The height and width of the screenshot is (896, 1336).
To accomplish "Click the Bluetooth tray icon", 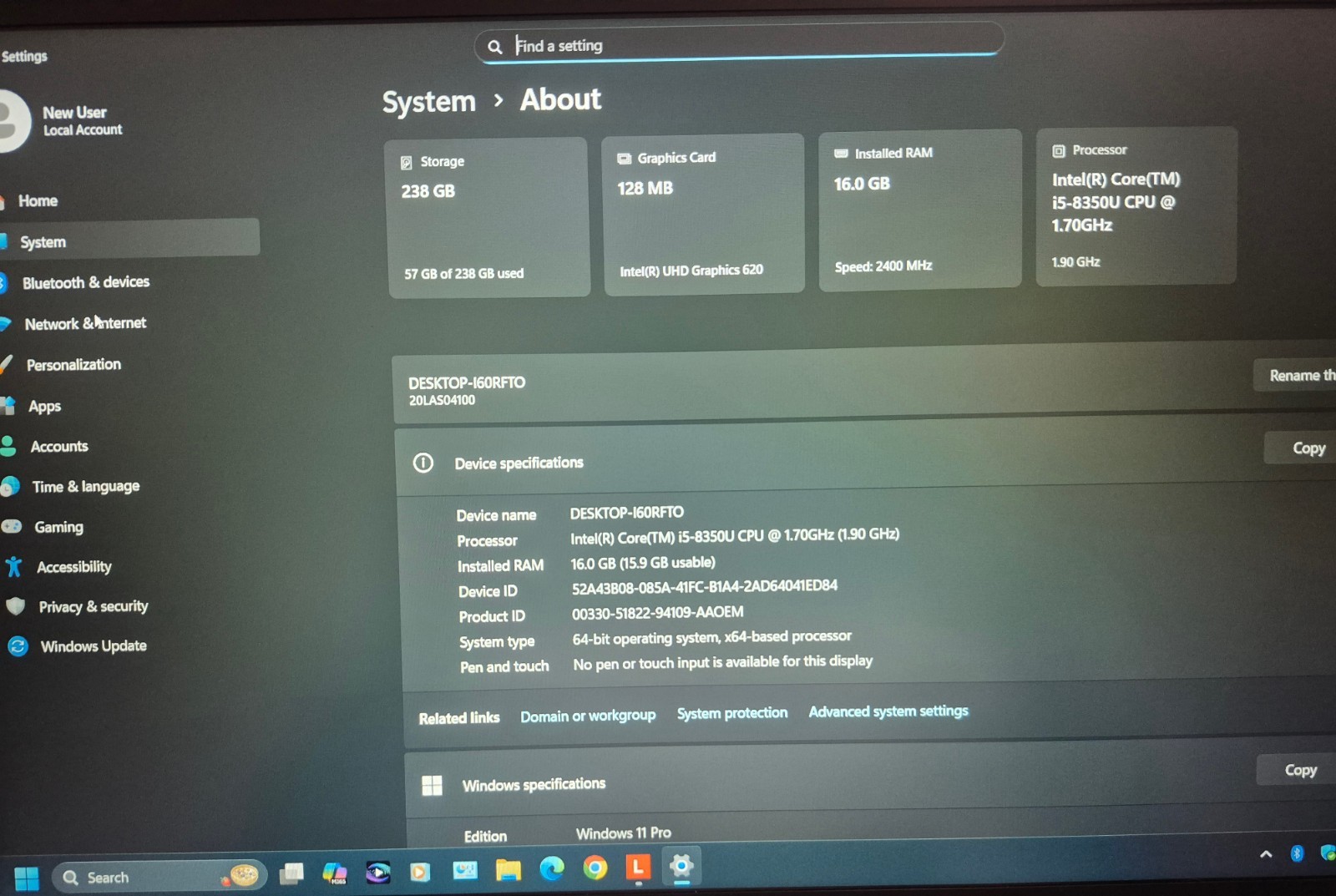I will (x=1297, y=853).
